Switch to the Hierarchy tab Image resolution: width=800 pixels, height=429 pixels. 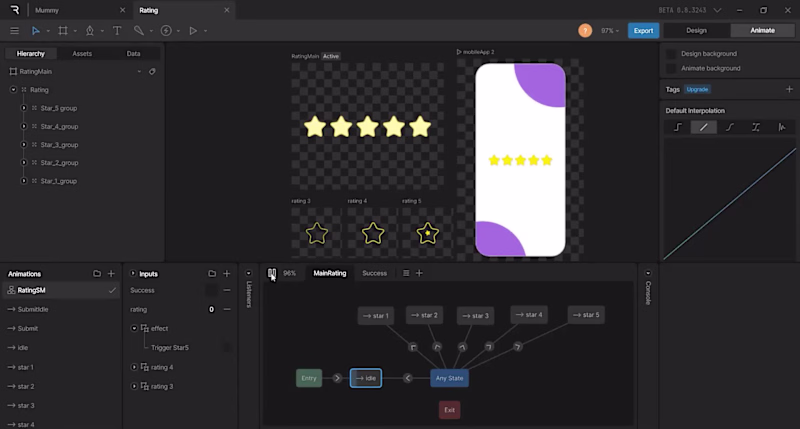[x=31, y=54]
